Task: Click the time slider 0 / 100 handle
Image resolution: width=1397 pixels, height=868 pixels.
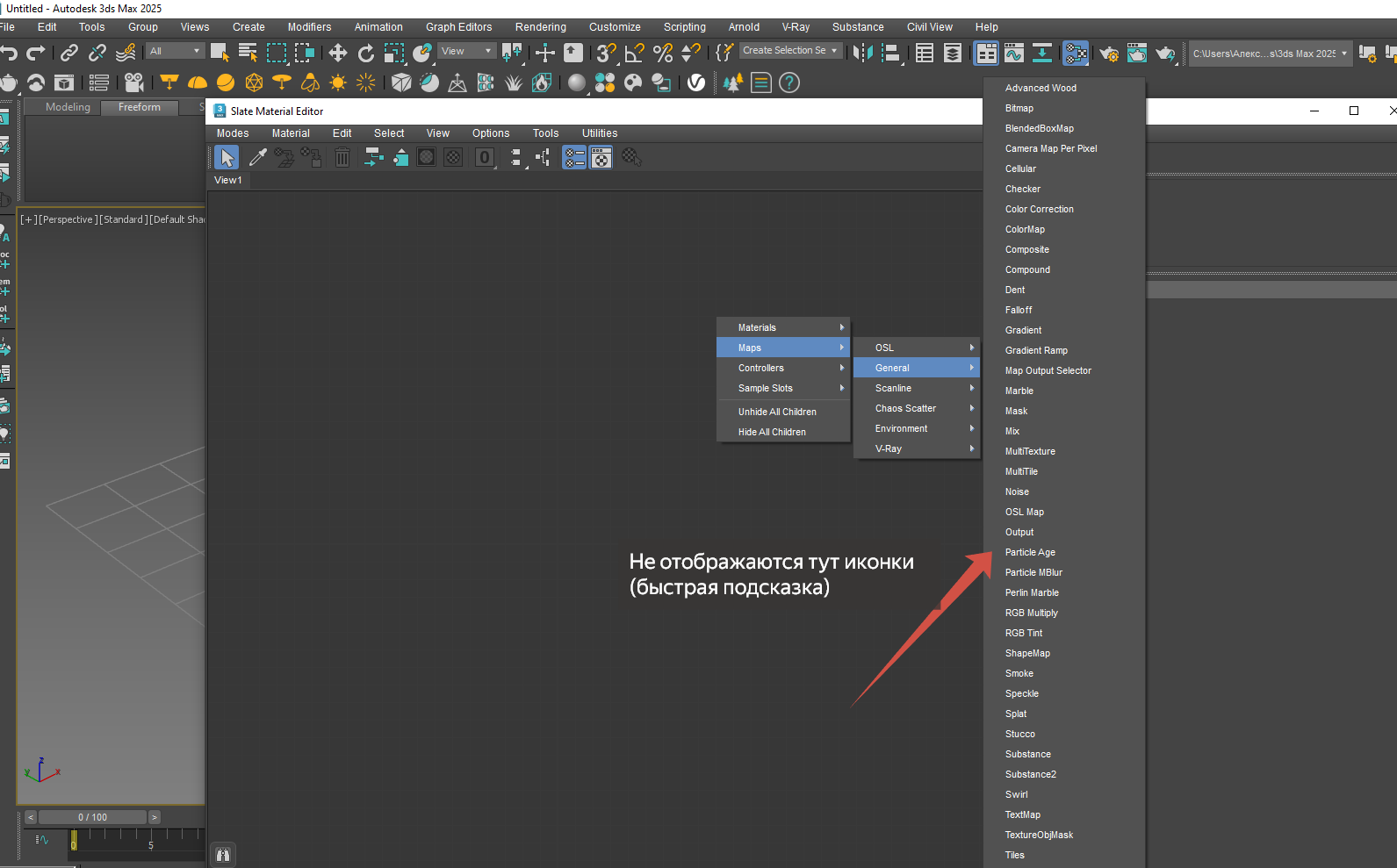Action: [x=92, y=817]
